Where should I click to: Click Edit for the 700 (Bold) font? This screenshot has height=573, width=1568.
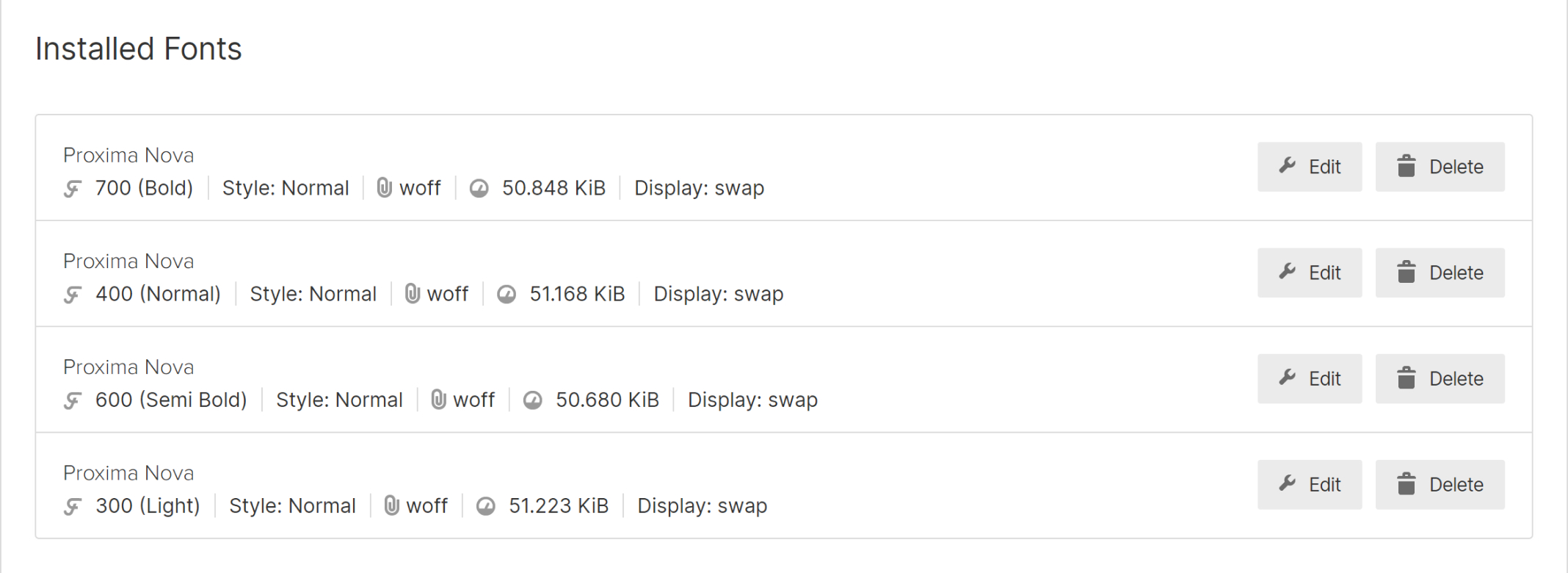1309,167
